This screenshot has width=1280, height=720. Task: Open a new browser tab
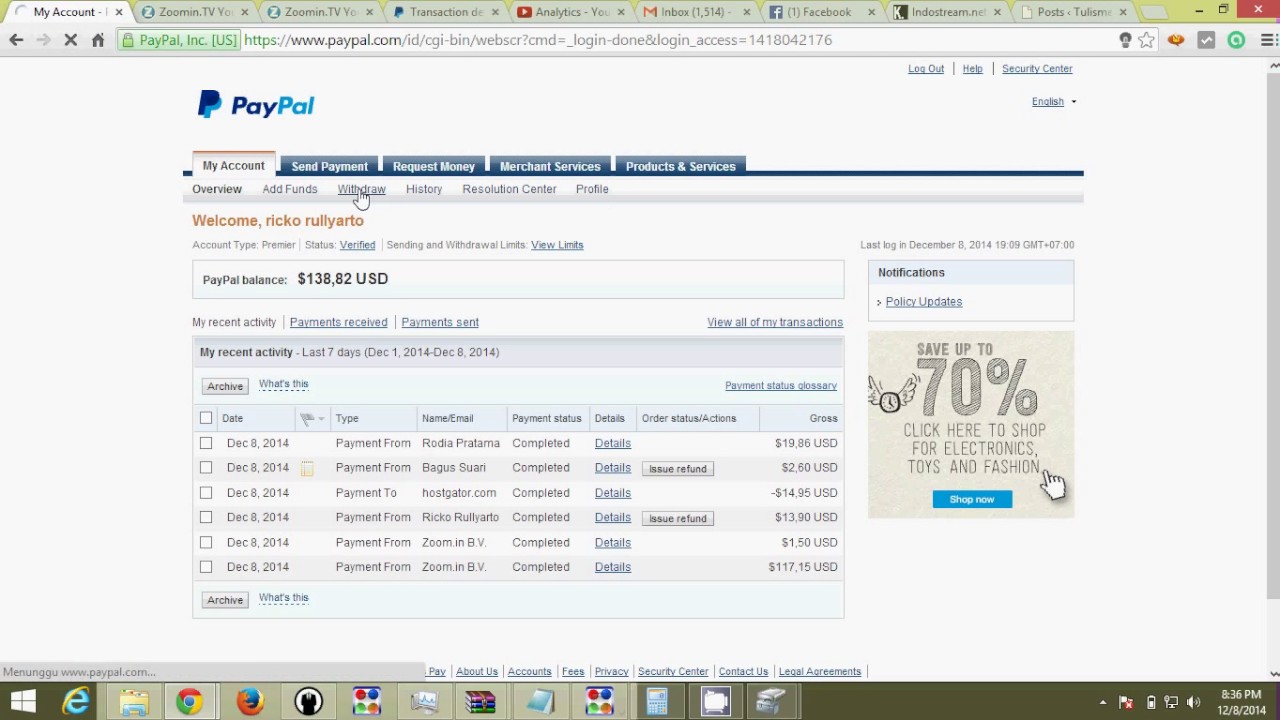[1154, 12]
